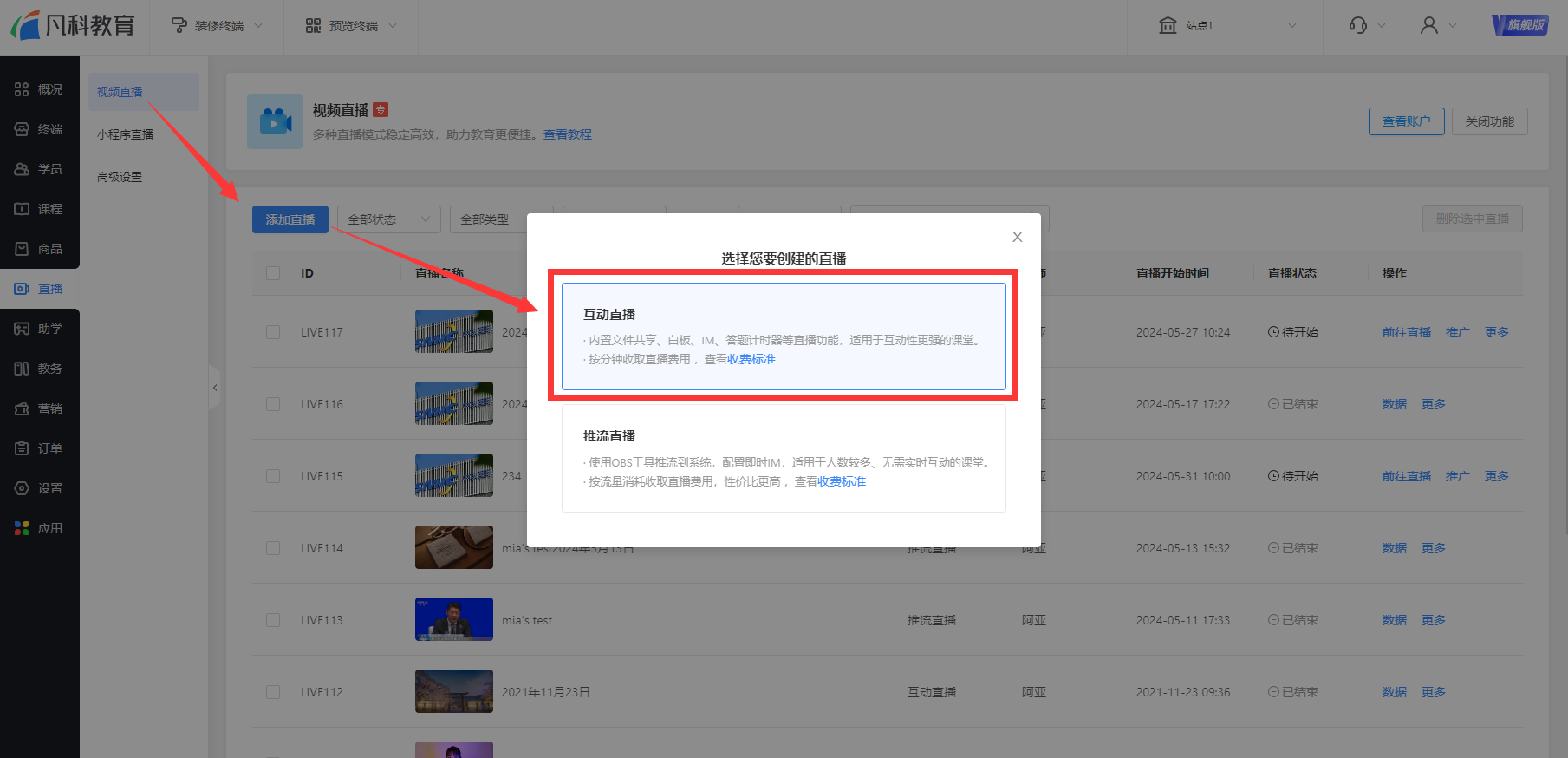Tick the checkbox for row LIVE117
Screen dimensions: 1568x758
273,332
